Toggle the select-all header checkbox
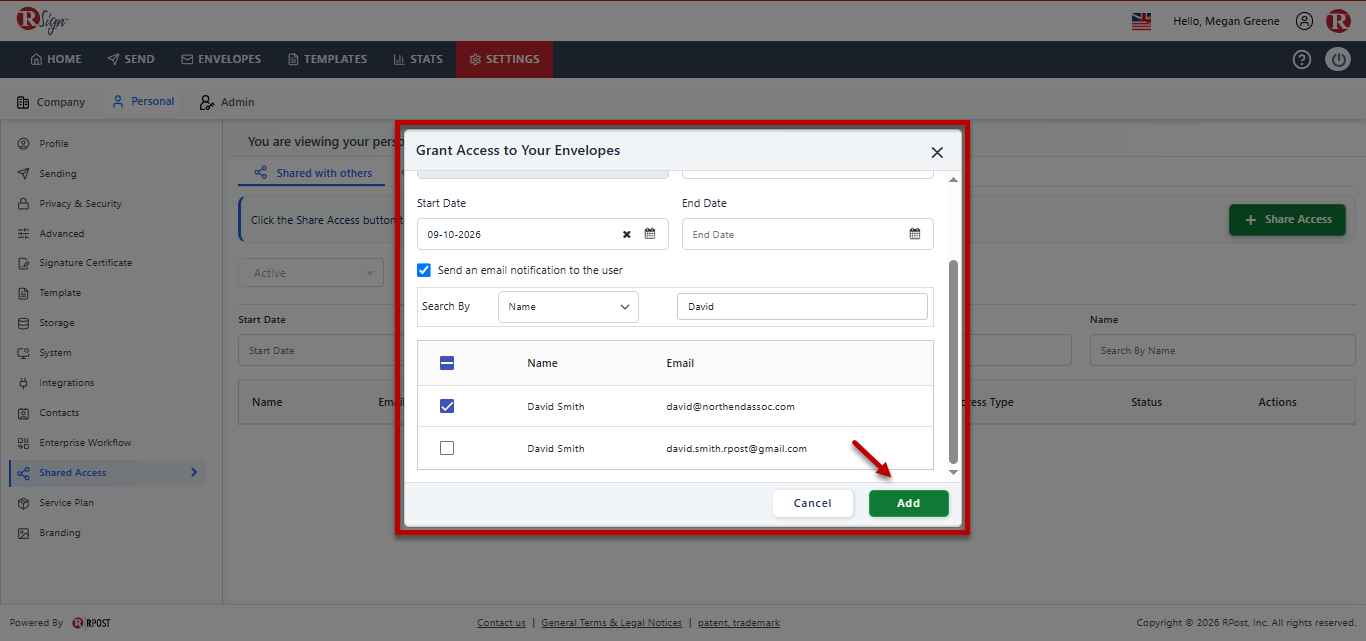This screenshot has height=641, width=1366. 447,363
